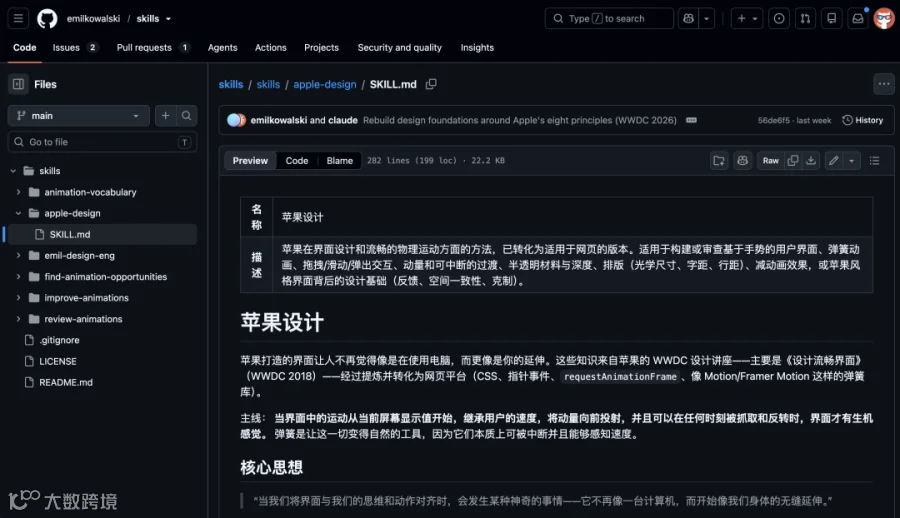Open the hamburger navigation menu

pos(18,18)
